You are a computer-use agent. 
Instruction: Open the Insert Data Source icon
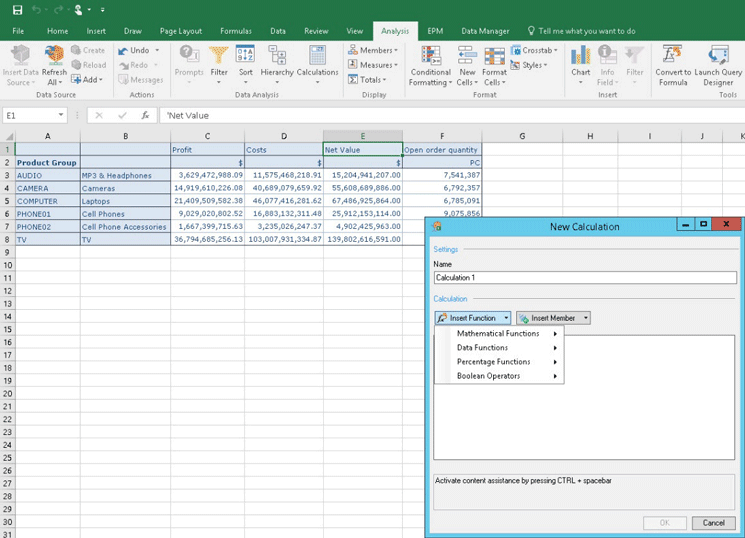[x=20, y=55]
